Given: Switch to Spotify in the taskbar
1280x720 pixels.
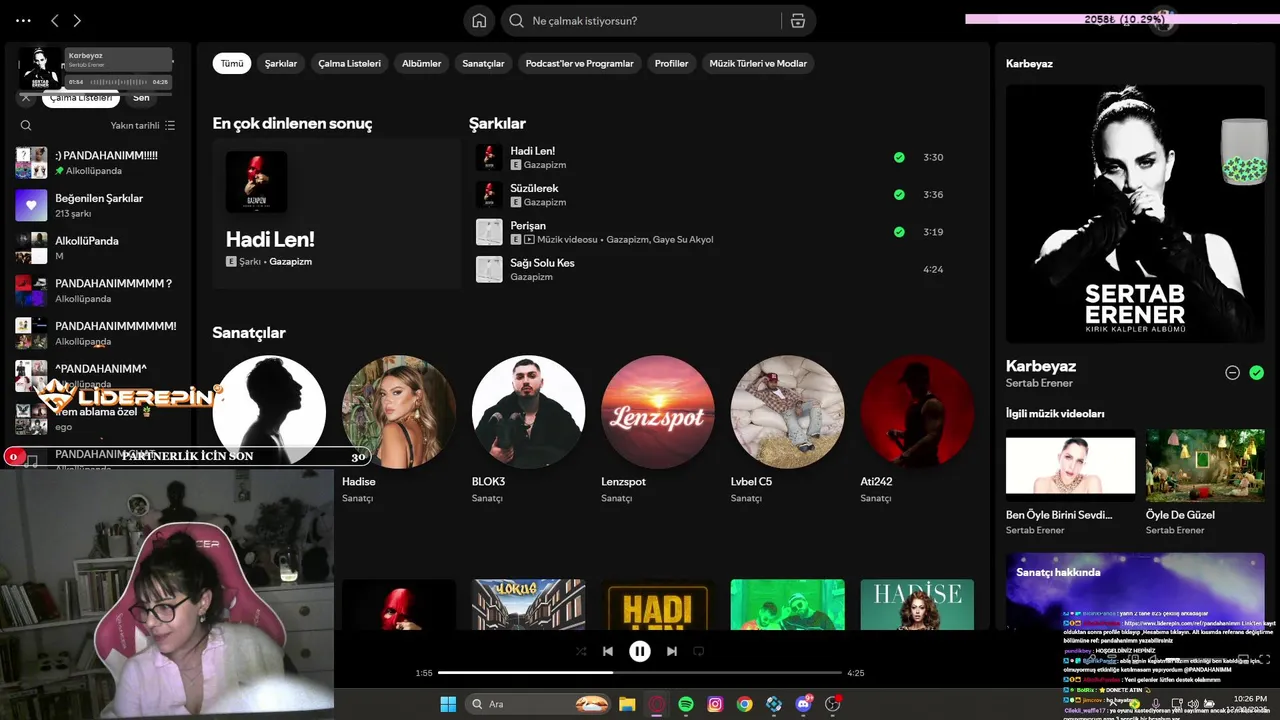Looking at the screenshot, I should pos(686,704).
